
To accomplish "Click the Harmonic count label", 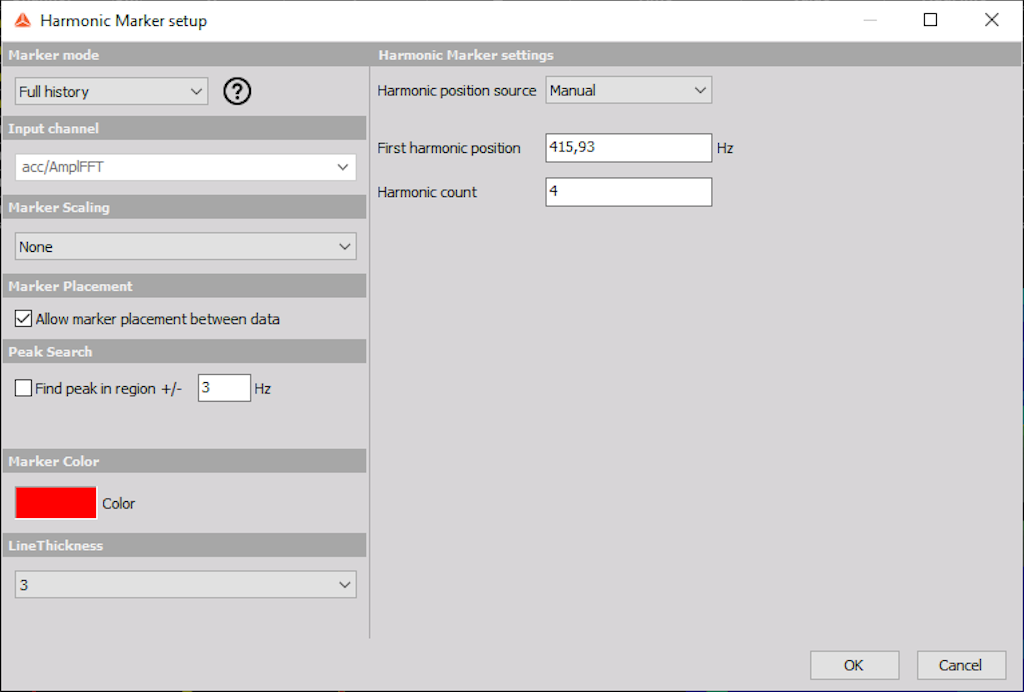I will pos(427,193).
